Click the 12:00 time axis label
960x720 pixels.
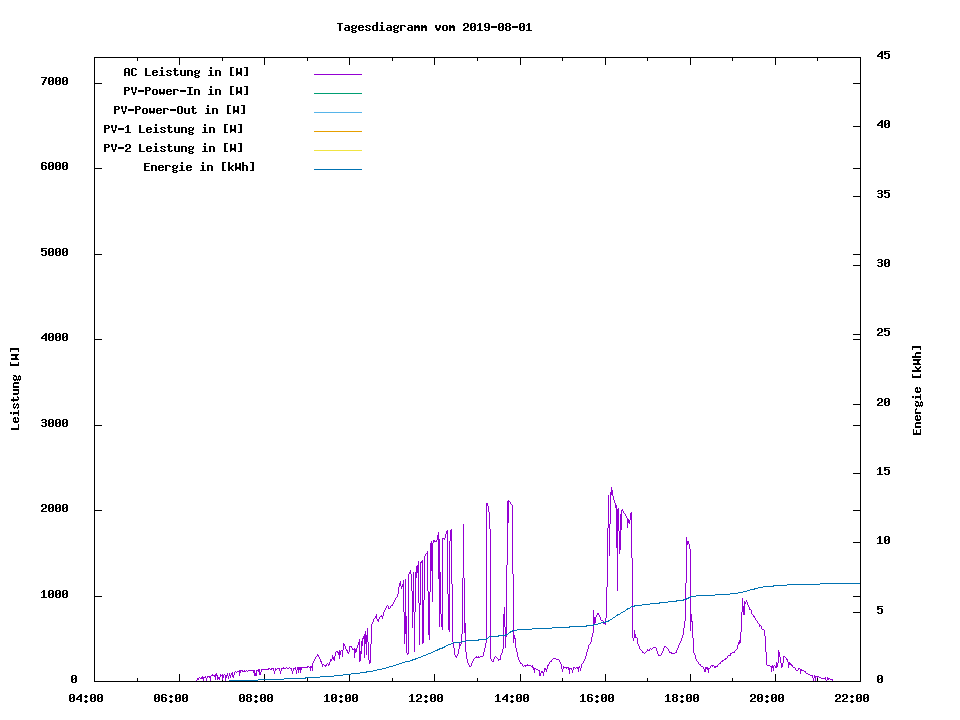point(426,698)
